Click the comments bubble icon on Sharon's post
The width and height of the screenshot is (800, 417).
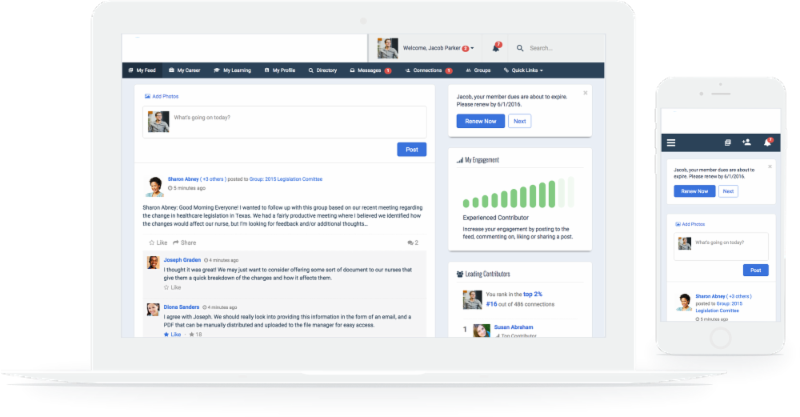[x=412, y=243]
